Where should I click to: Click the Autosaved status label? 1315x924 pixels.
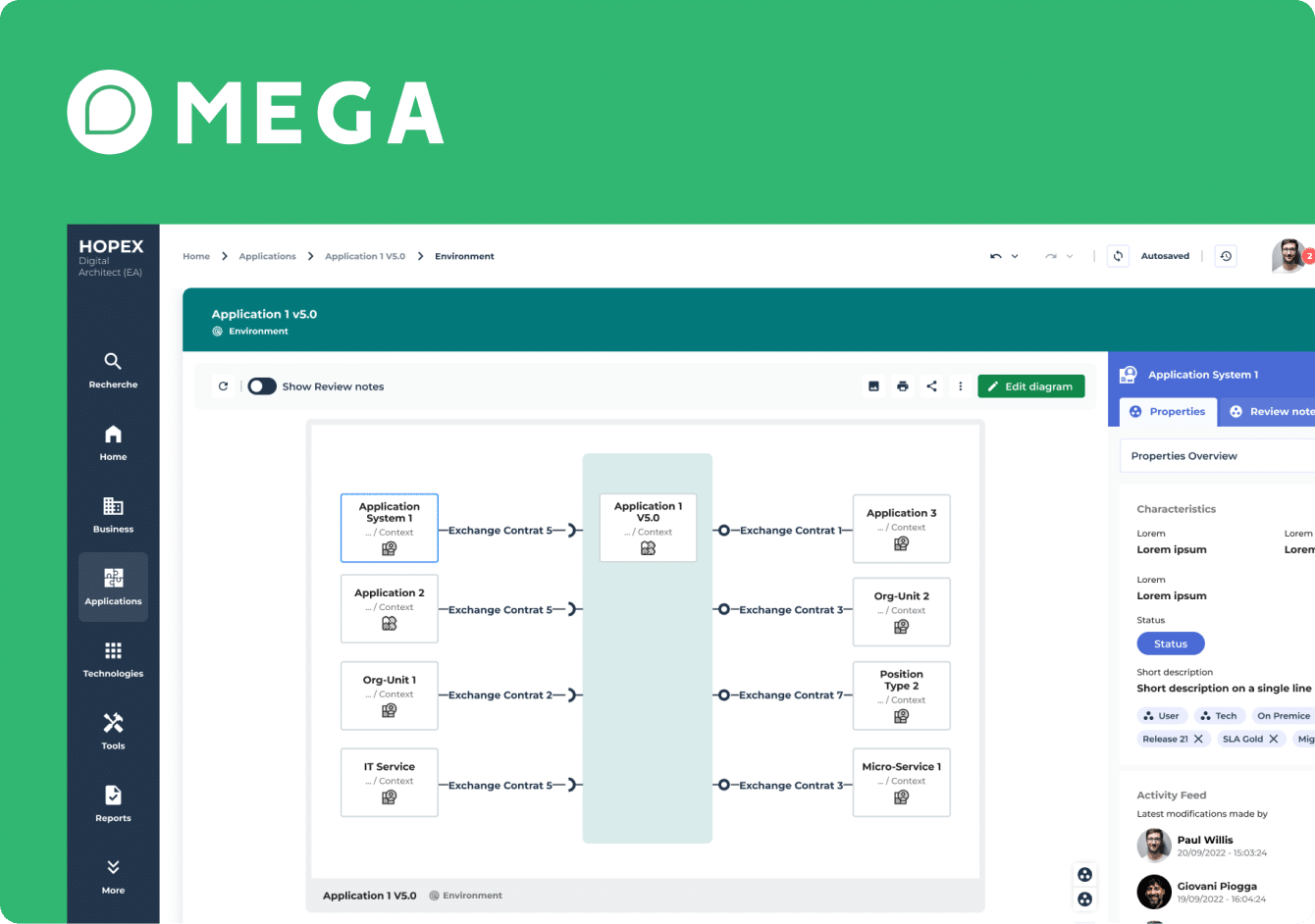[x=1165, y=256]
